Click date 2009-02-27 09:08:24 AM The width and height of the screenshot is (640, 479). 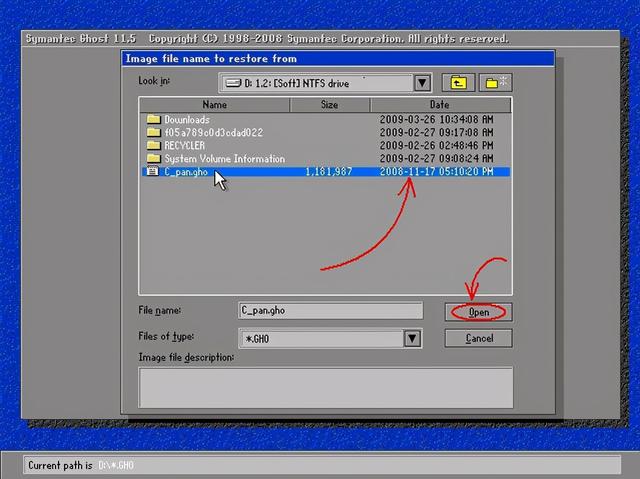coord(436,158)
